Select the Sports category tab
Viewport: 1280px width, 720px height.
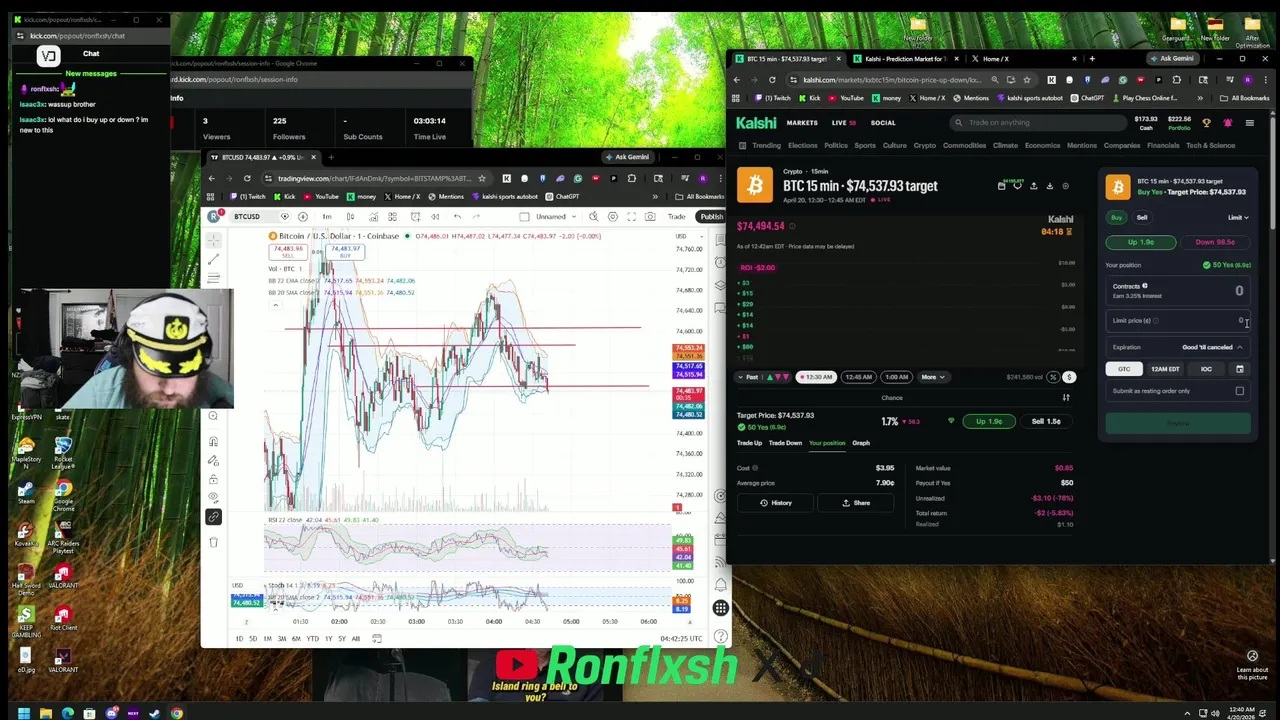(x=865, y=146)
